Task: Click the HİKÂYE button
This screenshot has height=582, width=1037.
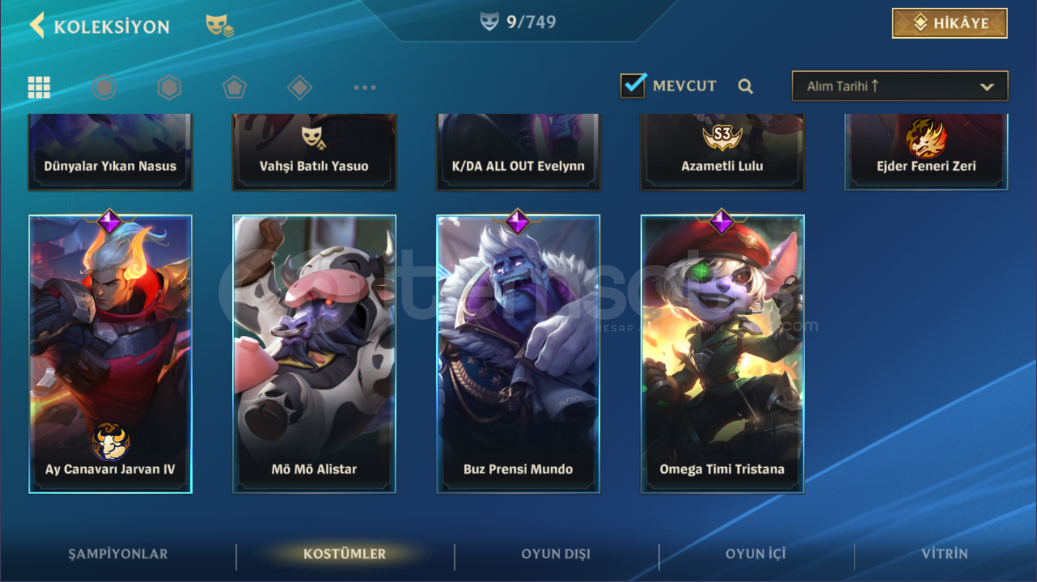Action: click(949, 23)
